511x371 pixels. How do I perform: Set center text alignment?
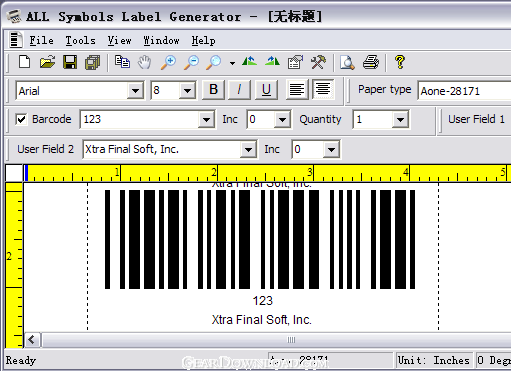(323, 89)
